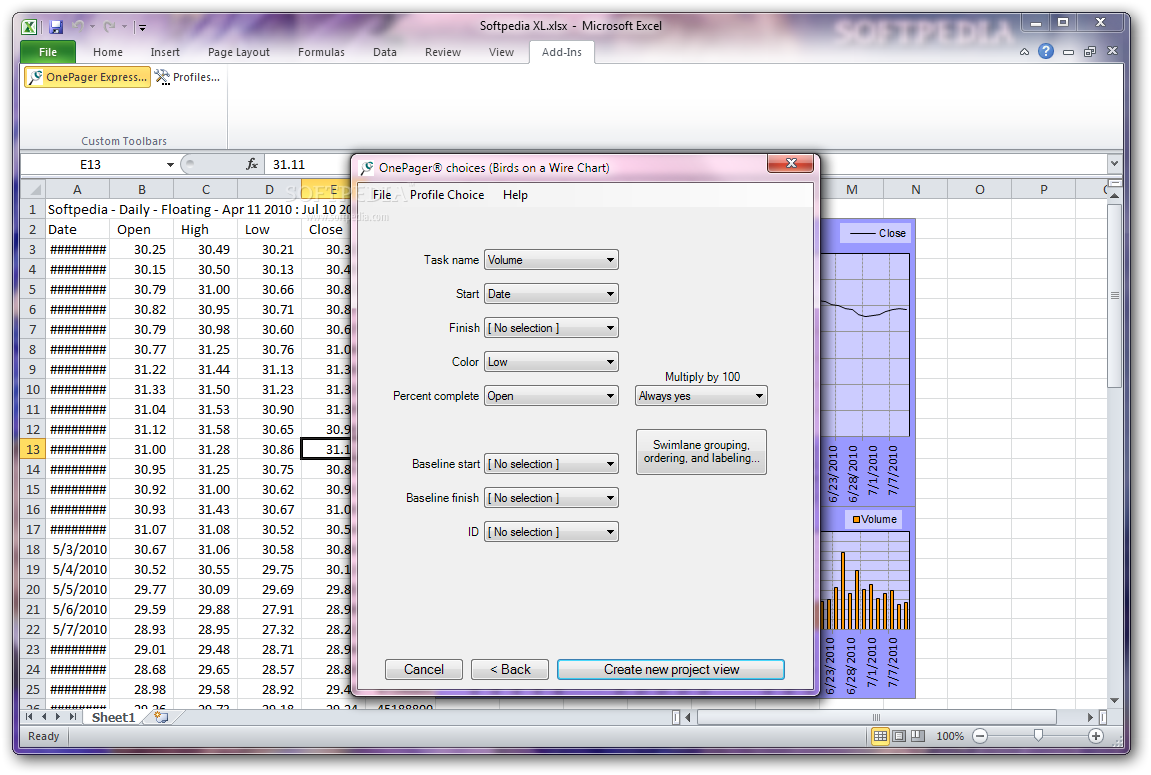1151x775 pixels.
Task: Restore the workbook window in the ribbon
Action: pos(1090,51)
